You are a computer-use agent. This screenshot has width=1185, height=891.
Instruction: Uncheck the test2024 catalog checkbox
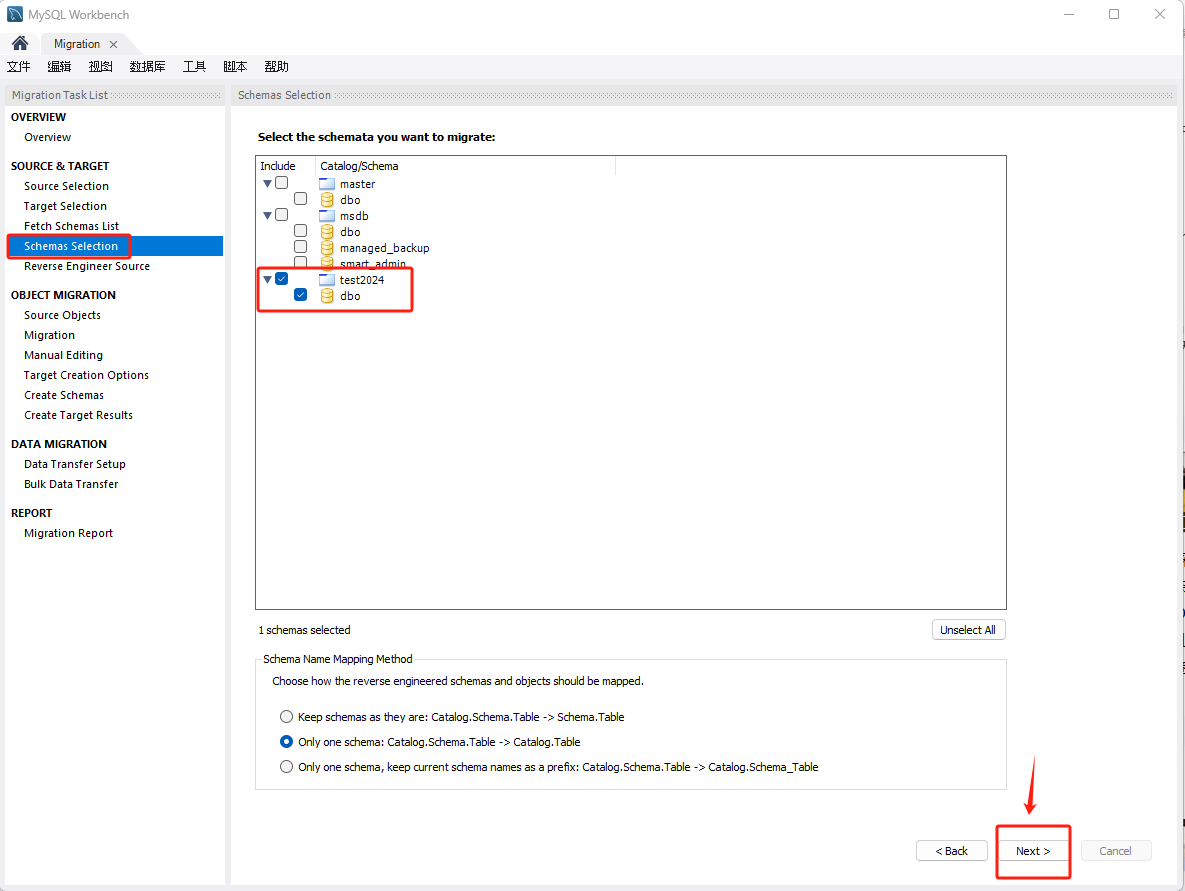point(282,279)
